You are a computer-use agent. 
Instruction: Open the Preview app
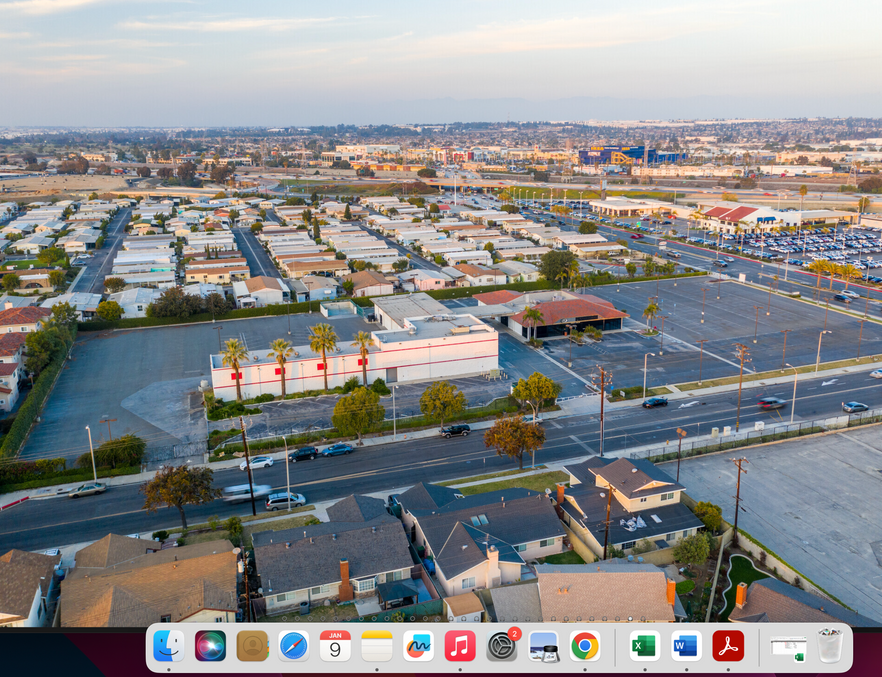543,646
